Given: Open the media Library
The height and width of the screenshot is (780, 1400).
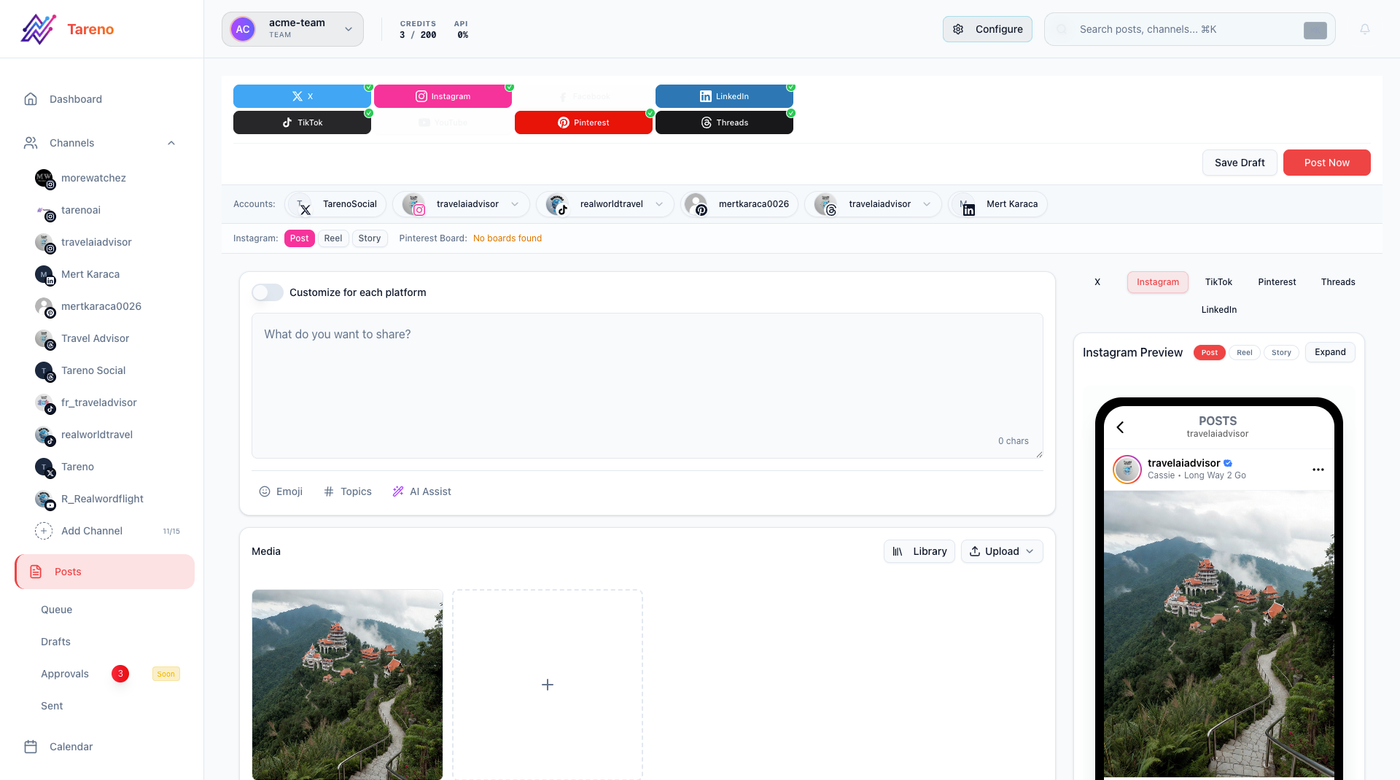Looking at the screenshot, I should click(919, 551).
